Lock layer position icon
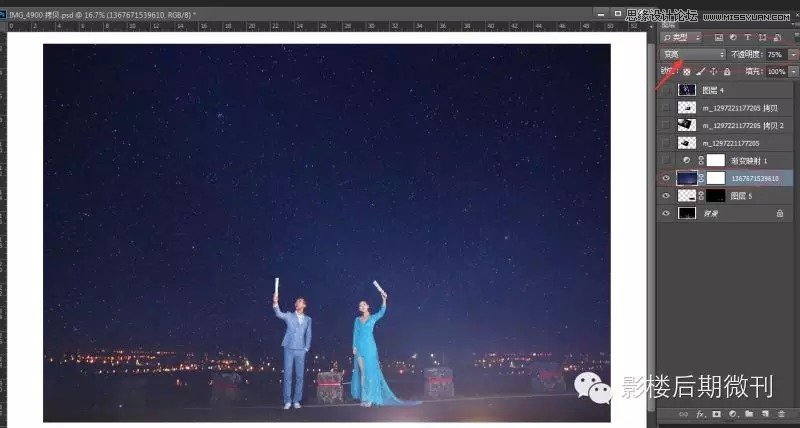This screenshot has width=800, height=428. [714, 72]
